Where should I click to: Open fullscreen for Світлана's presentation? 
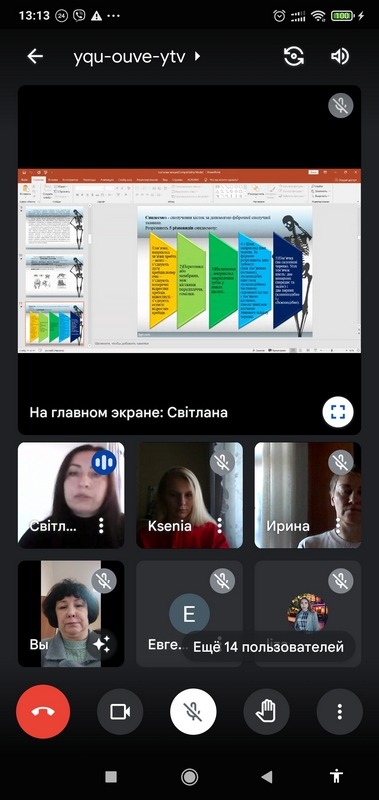coord(338,411)
